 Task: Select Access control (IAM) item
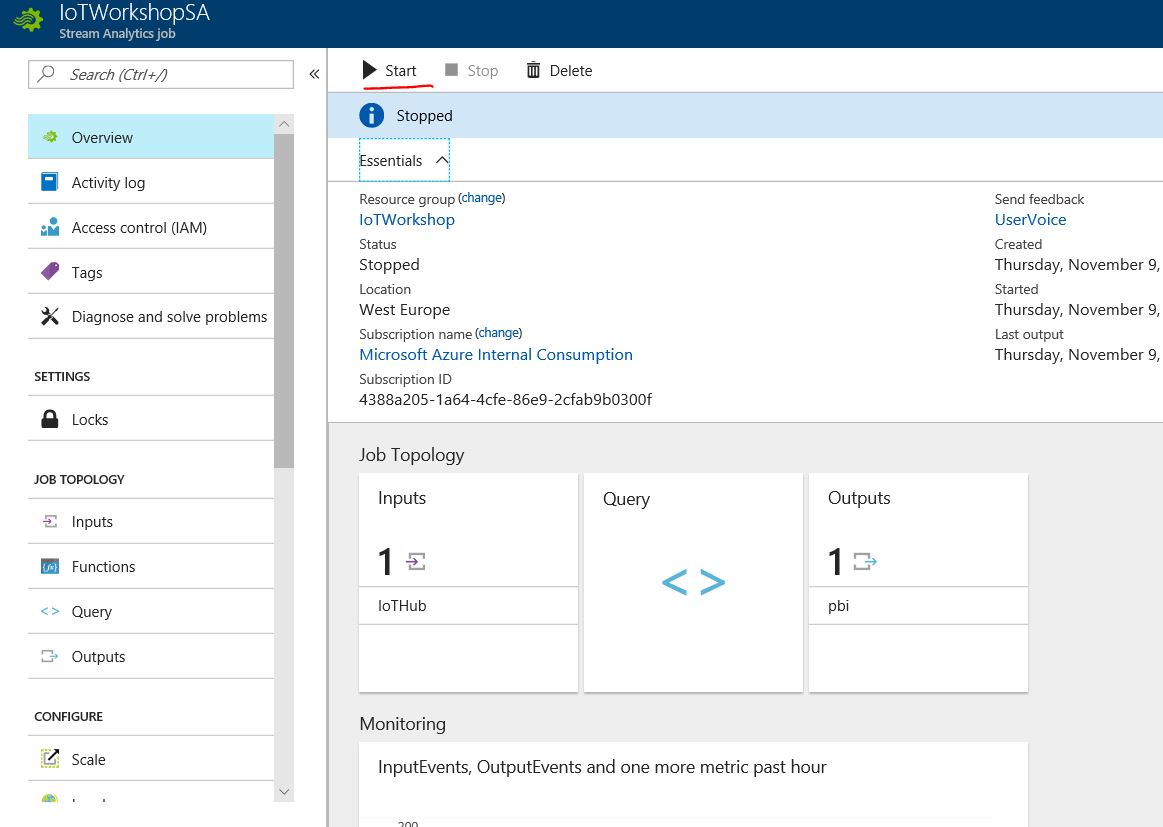coord(151,228)
